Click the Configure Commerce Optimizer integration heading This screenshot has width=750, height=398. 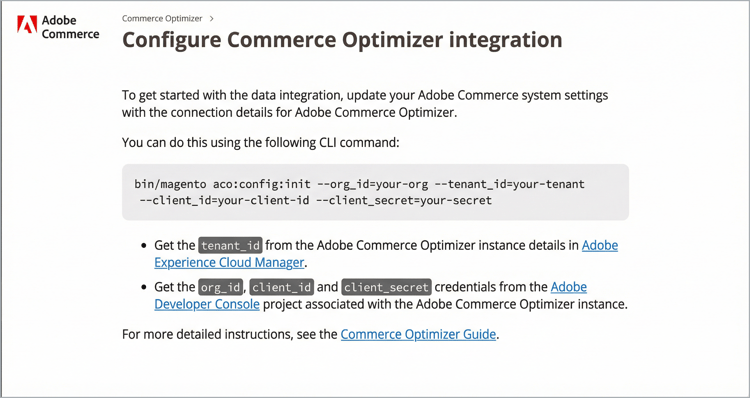click(342, 40)
